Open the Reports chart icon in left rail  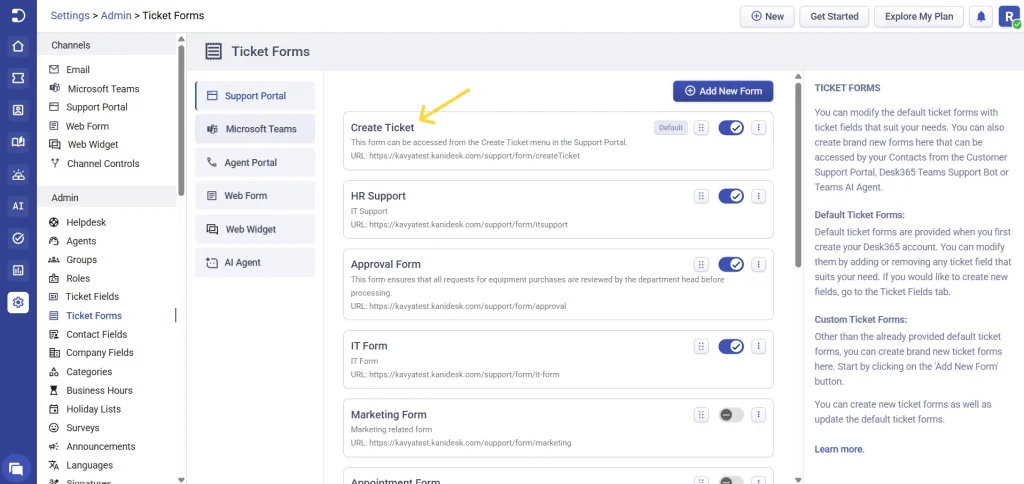coord(18,270)
